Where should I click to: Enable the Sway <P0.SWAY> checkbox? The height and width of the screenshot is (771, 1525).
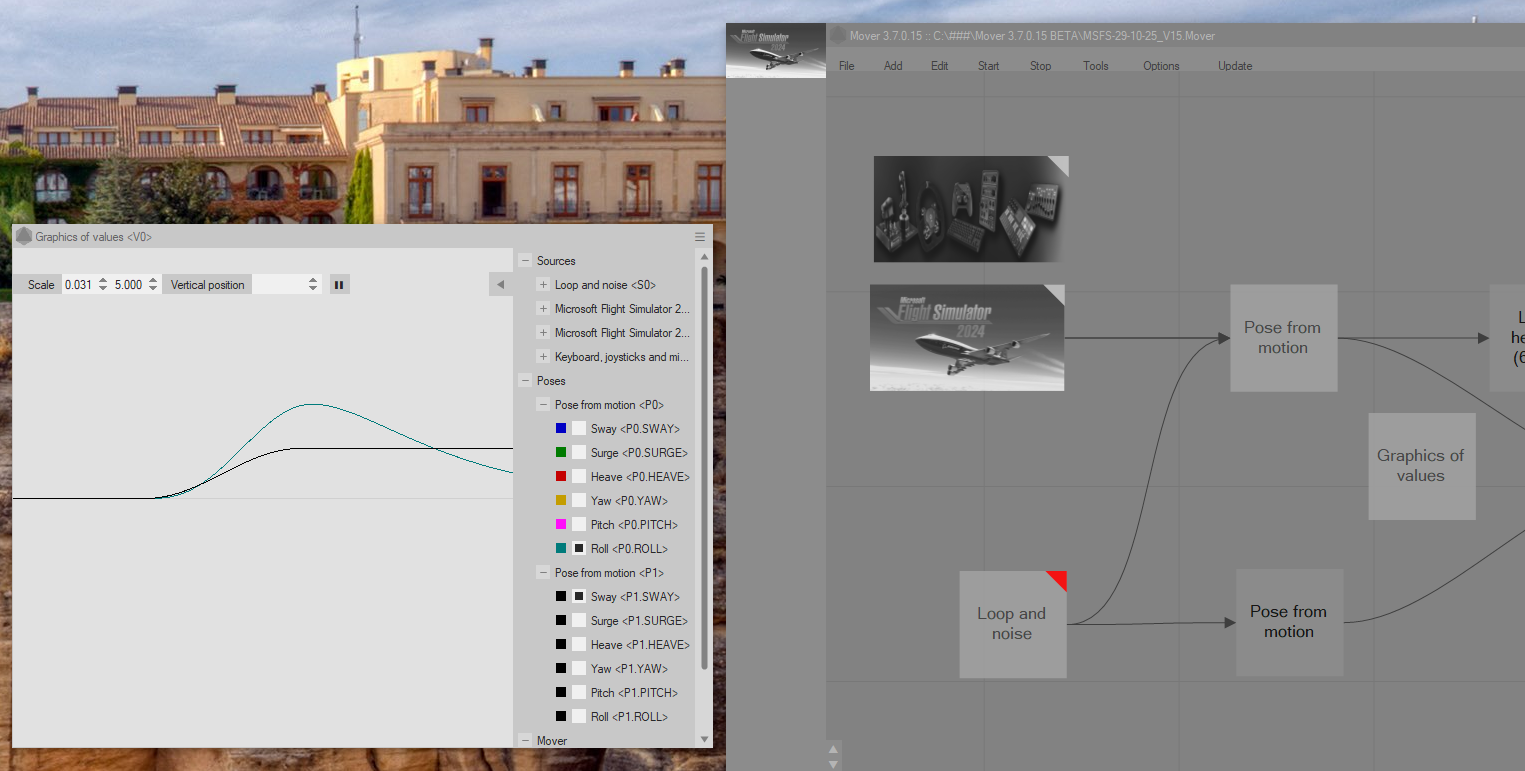pyautogui.click(x=579, y=429)
